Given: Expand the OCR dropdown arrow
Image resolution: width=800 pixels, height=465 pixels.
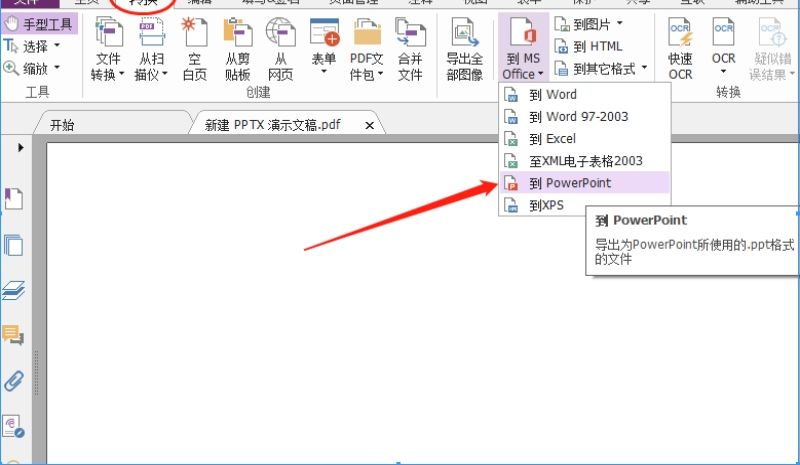Looking at the screenshot, I should click(x=723, y=72).
